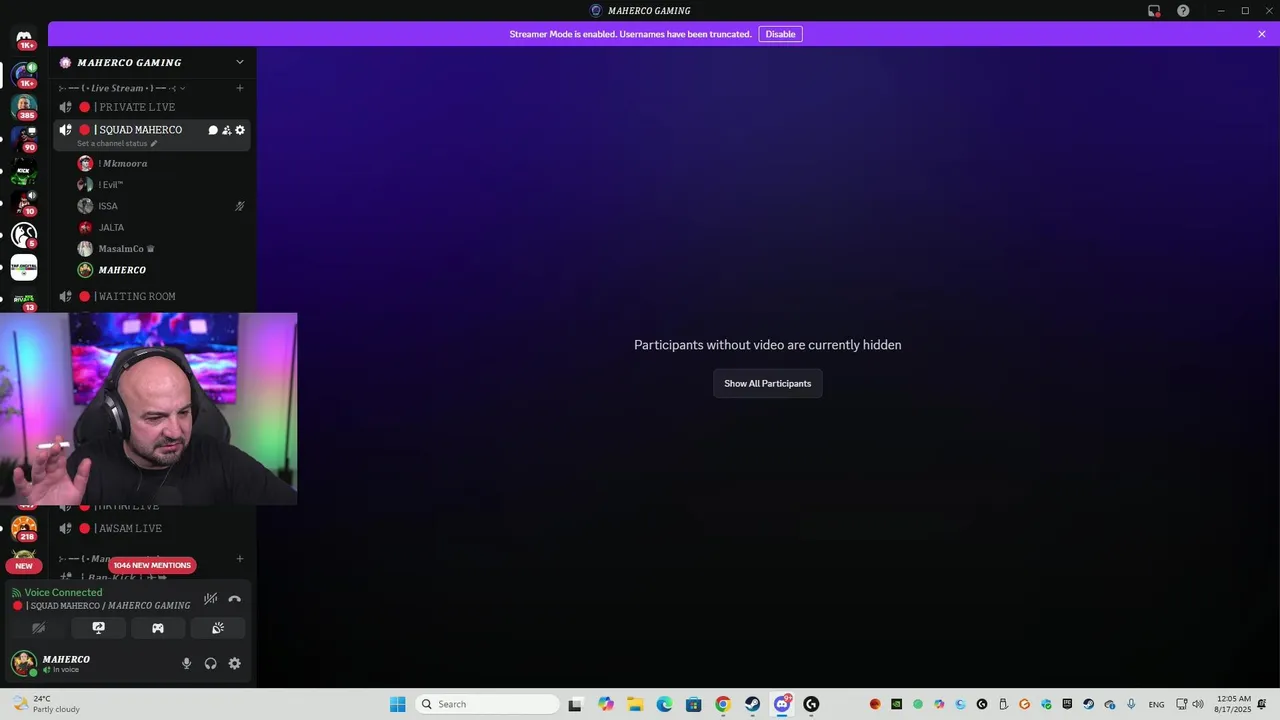1280x720 pixels.
Task: Invite people to SQUAD MAHERCO channel
Action: [x=226, y=130]
